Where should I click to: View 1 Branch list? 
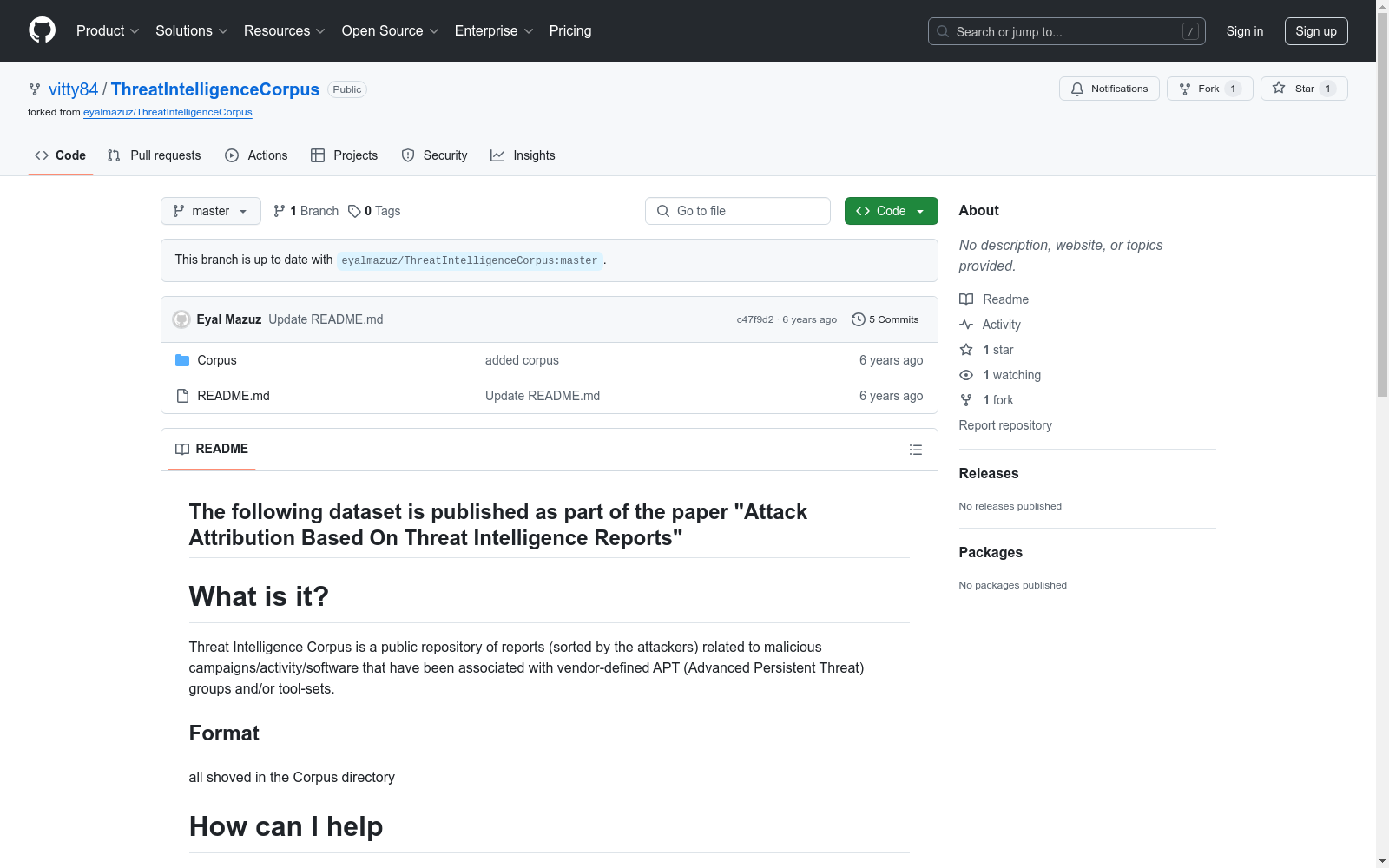pos(306,211)
